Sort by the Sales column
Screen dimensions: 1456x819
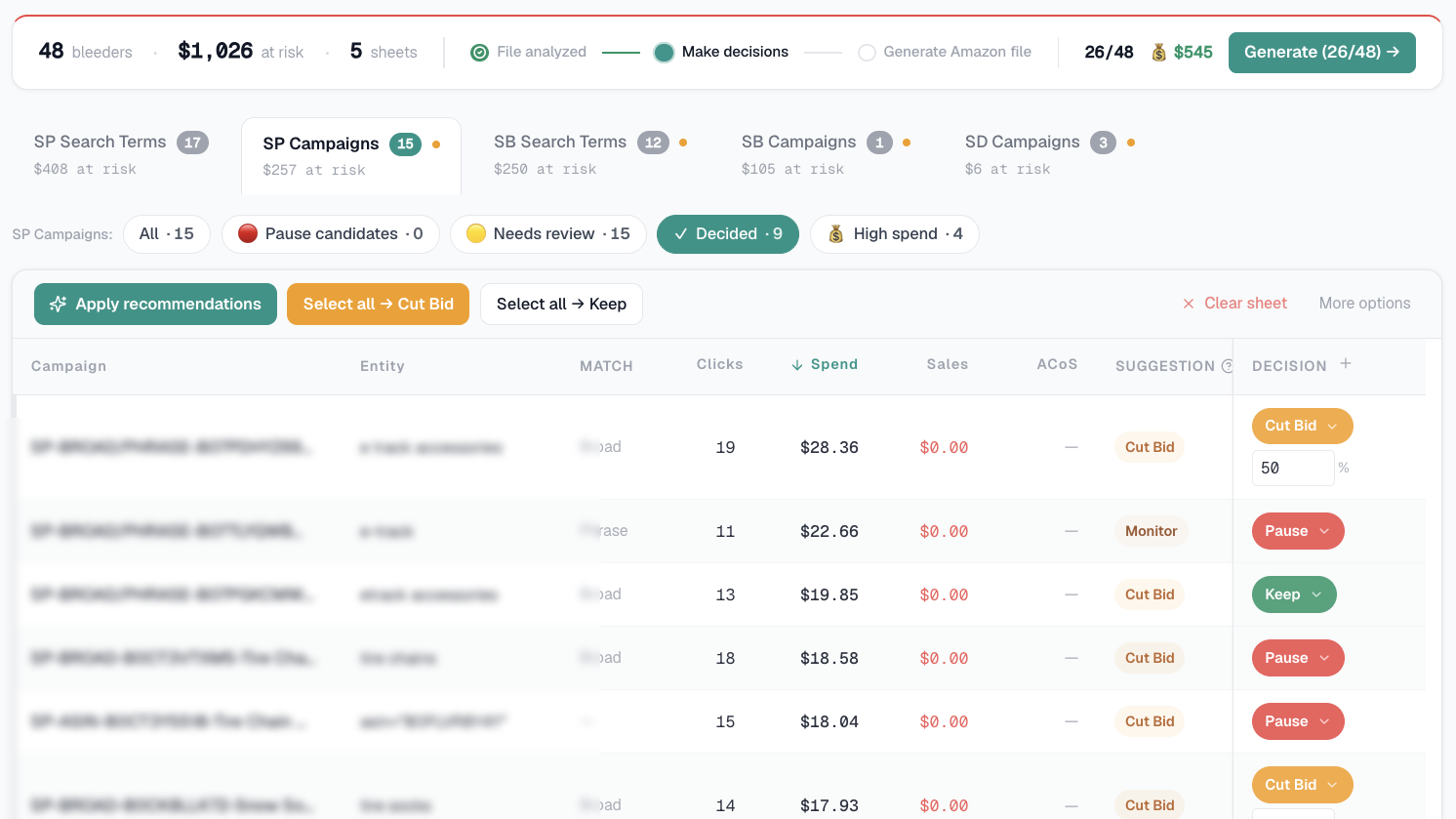(x=948, y=364)
